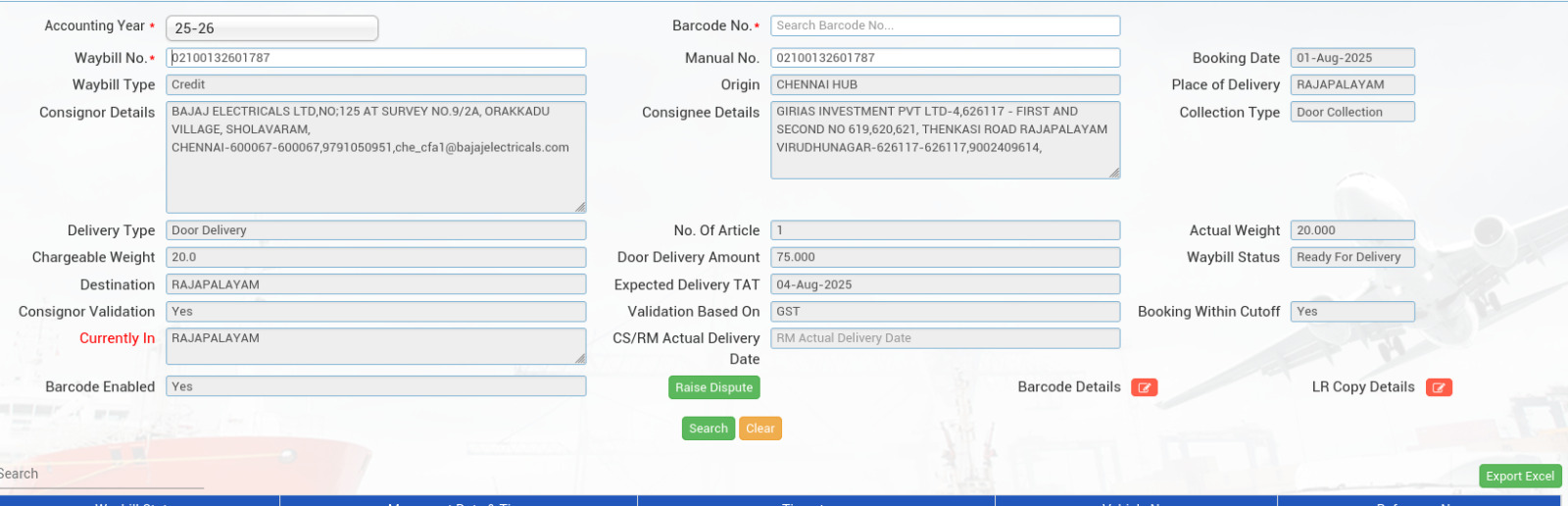The height and width of the screenshot is (506, 1568).
Task: Click the Booking Date field
Action: point(1351,58)
